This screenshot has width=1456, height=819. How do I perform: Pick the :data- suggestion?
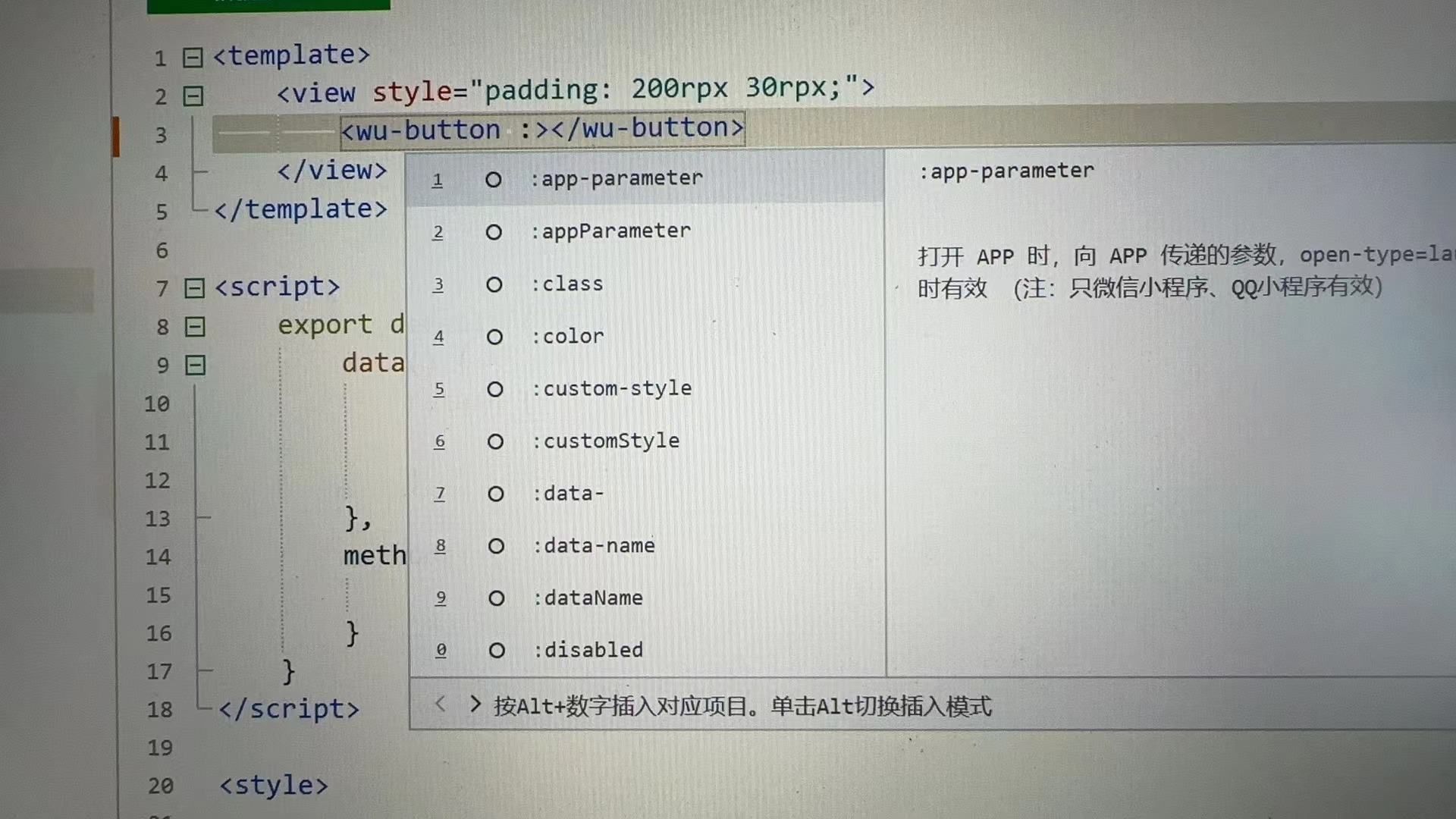645,493
